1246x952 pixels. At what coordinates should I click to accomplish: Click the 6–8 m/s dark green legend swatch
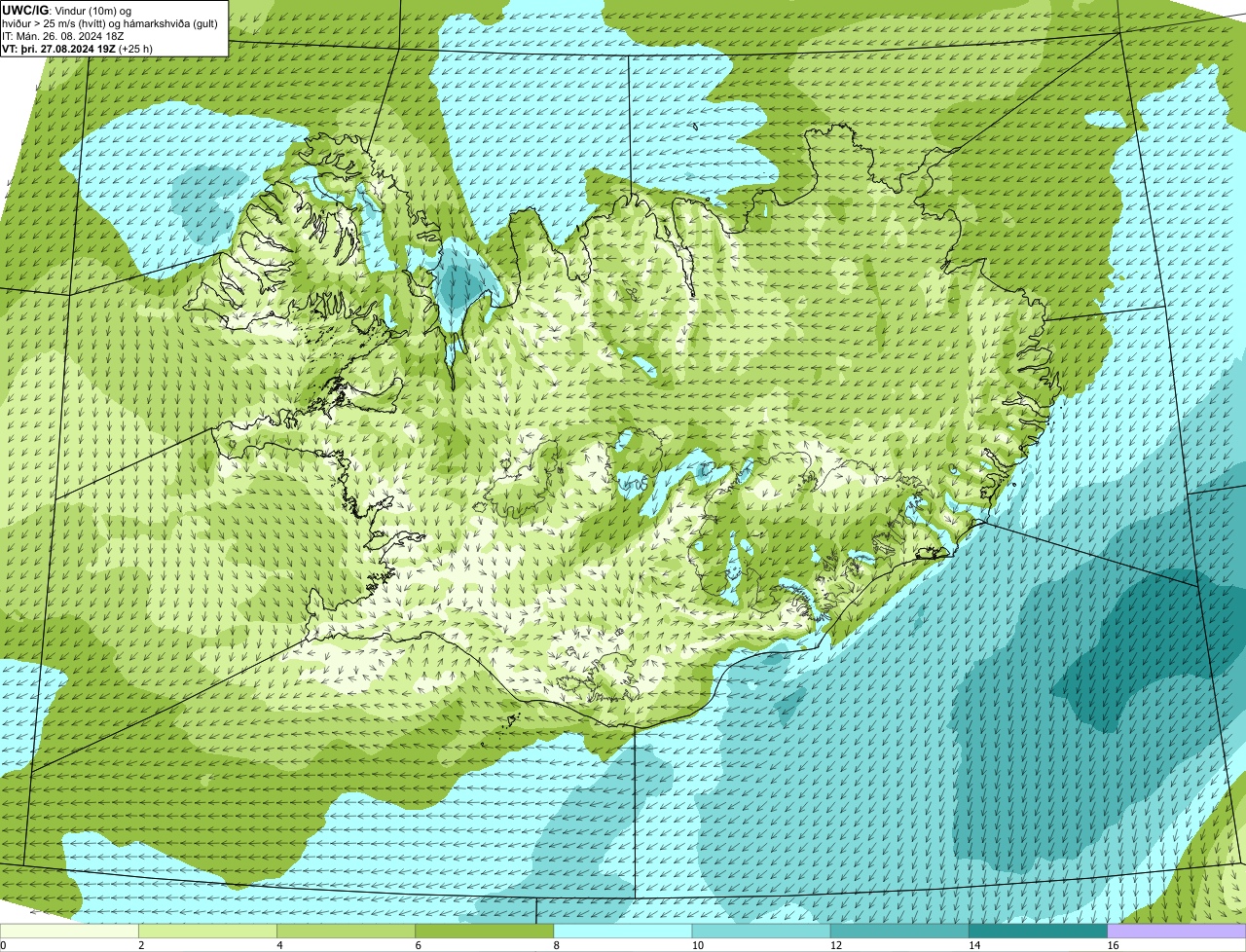pyautogui.click(x=484, y=932)
